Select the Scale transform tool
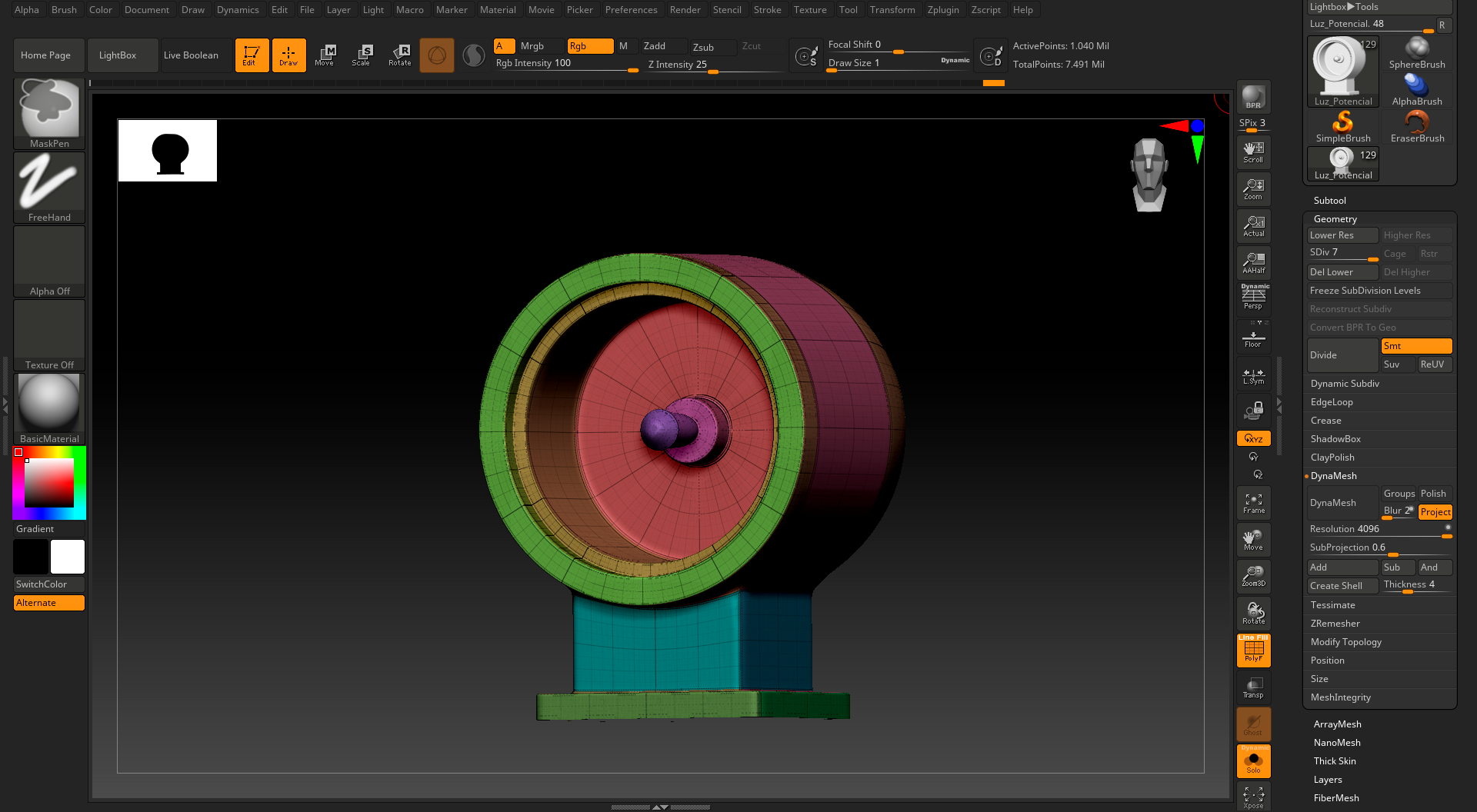 (x=362, y=55)
